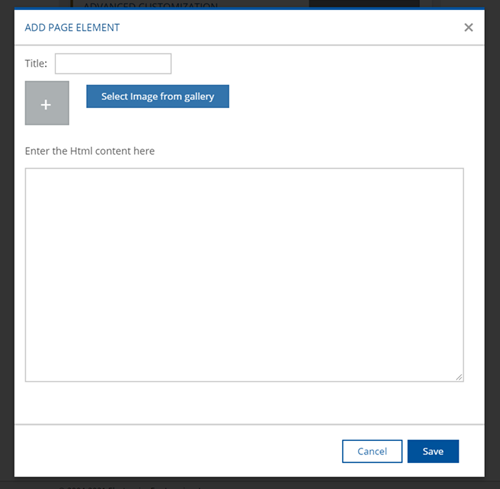Click the dialog header bar empty area

(290, 27)
